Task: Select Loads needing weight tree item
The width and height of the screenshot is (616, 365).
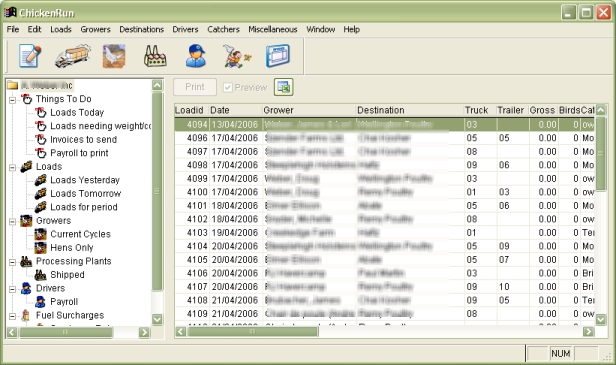Action: (x=101, y=126)
